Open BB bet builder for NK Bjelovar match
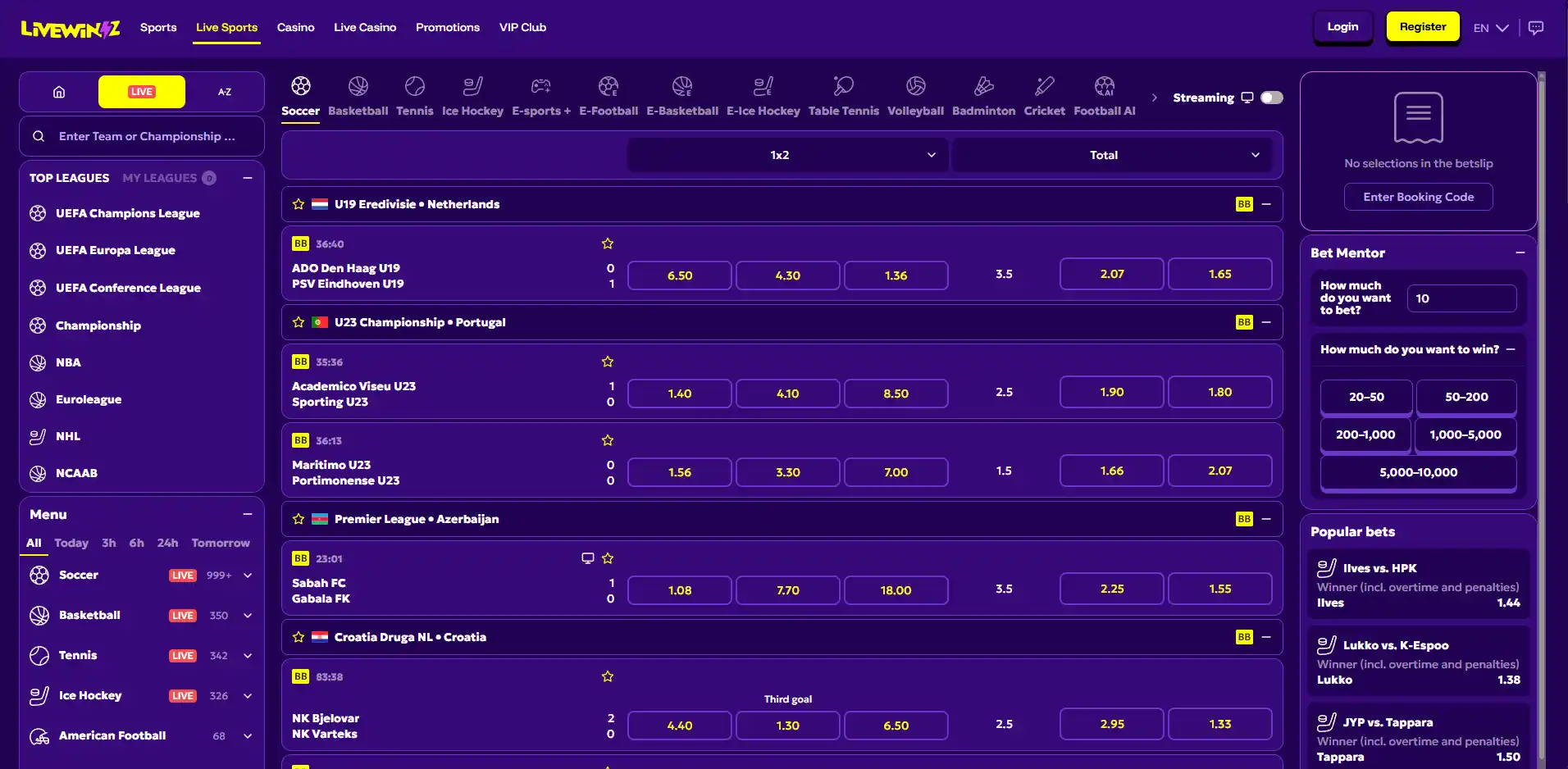 click(x=300, y=676)
